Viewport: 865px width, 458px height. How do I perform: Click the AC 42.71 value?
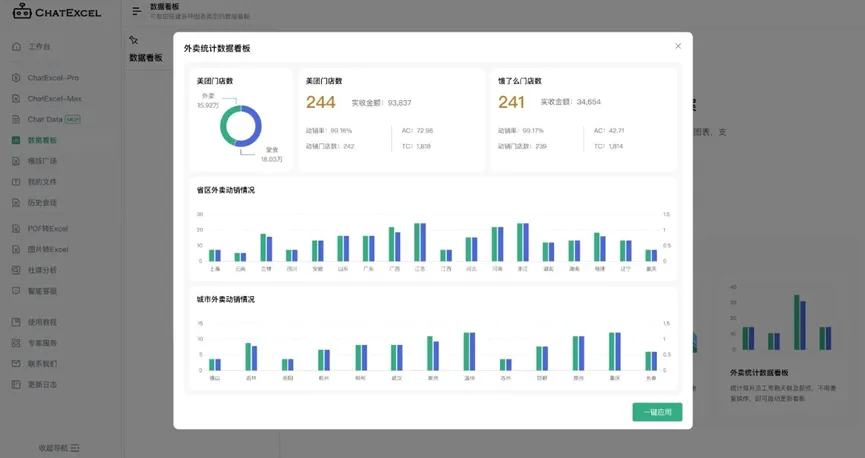(609, 131)
